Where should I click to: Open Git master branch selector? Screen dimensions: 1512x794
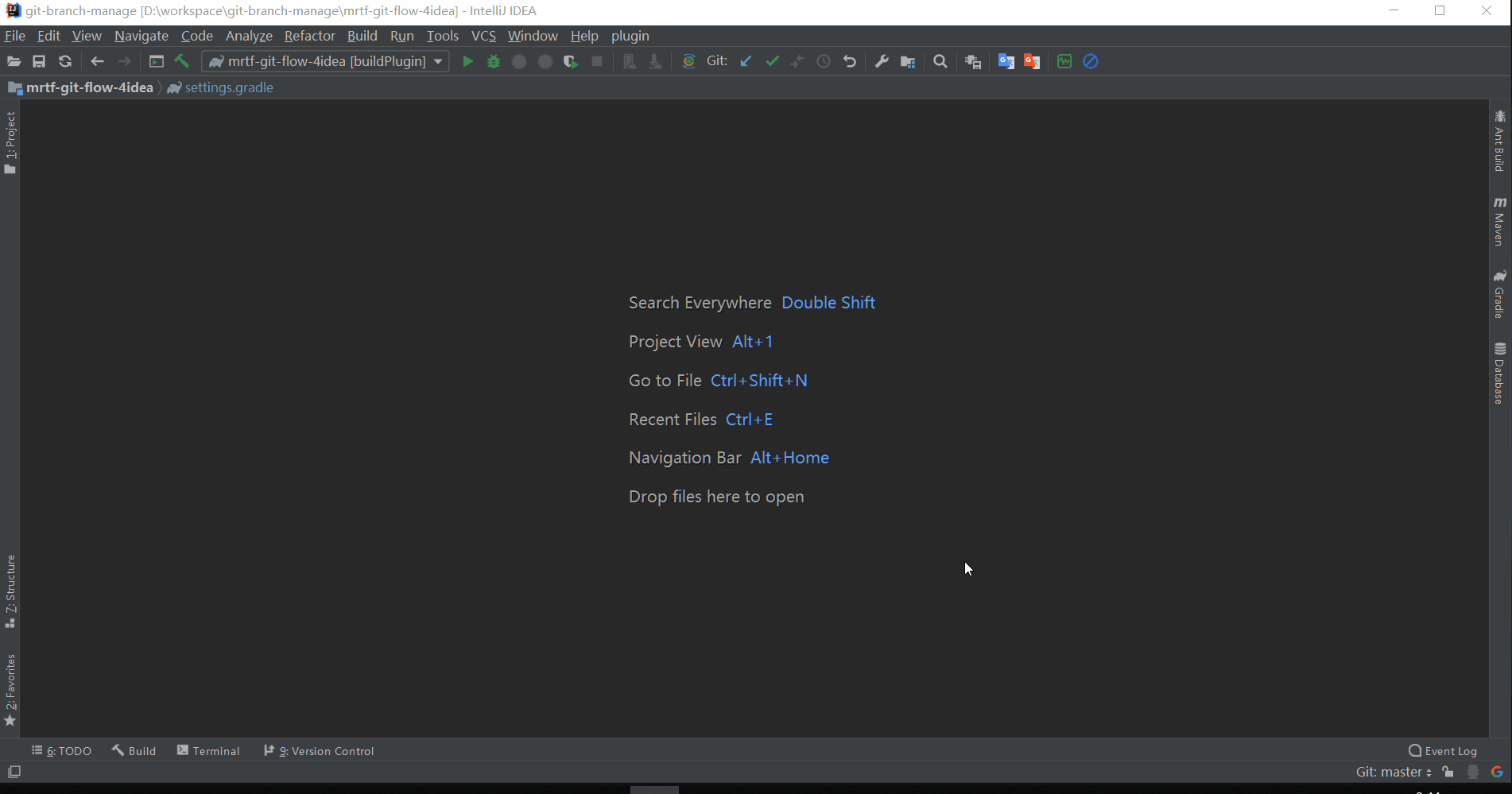point(1394,772)
